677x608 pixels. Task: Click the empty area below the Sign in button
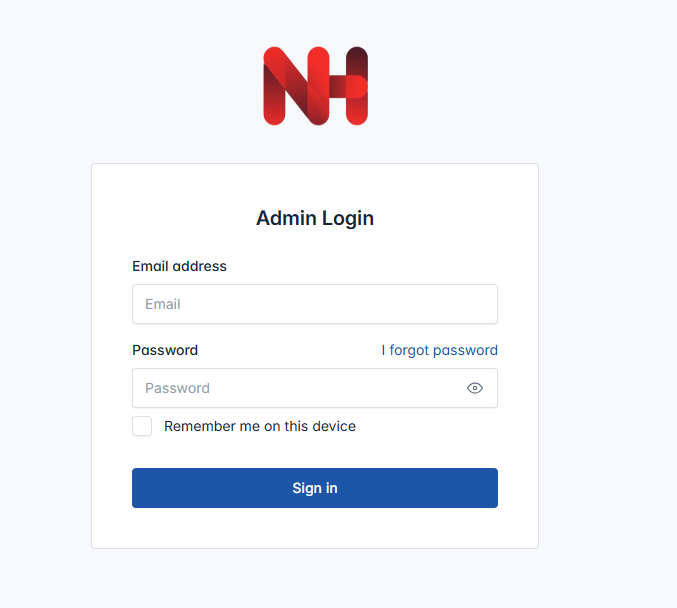315,528
